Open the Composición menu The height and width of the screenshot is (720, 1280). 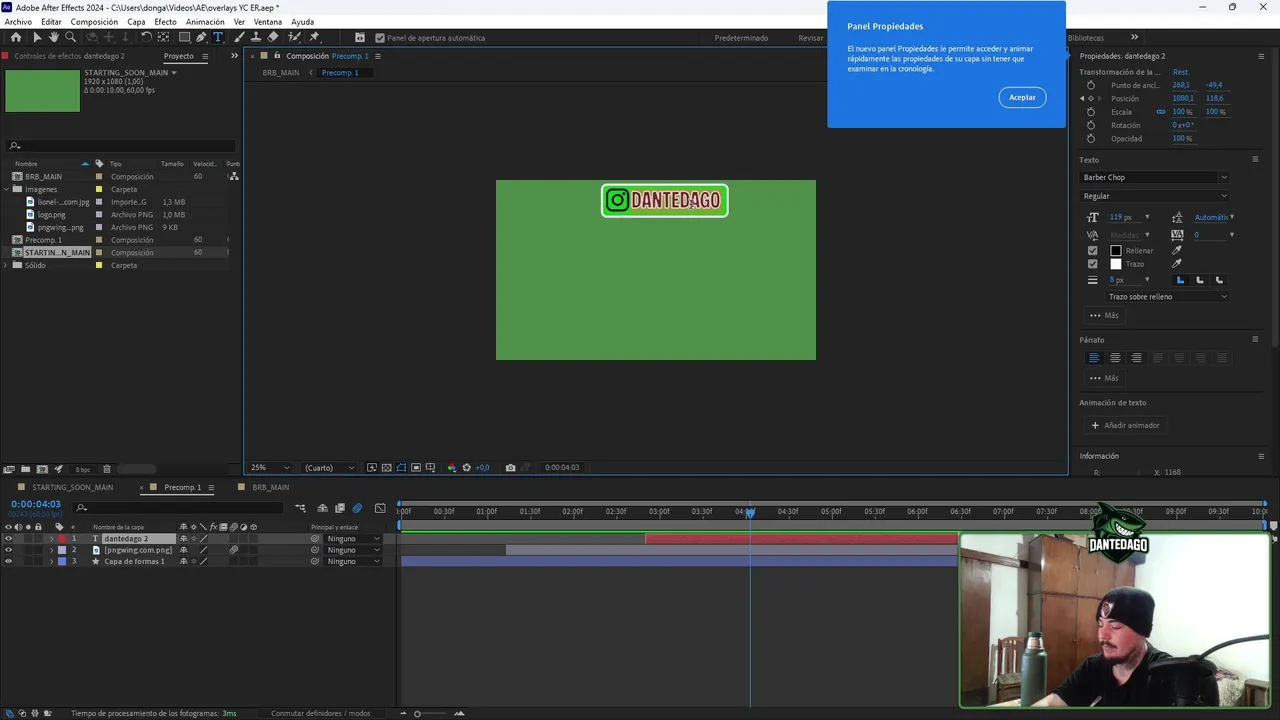(x=94, y=21)
